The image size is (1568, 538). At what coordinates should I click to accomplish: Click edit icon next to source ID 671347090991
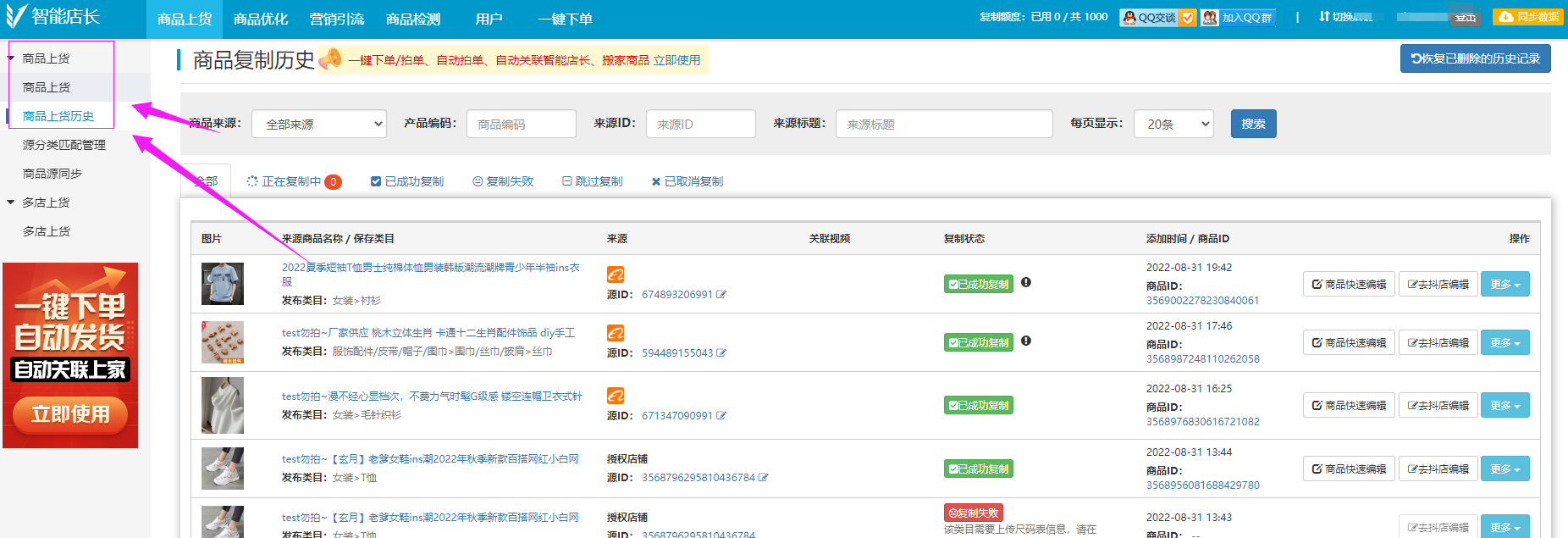click(x=721, y=416)
